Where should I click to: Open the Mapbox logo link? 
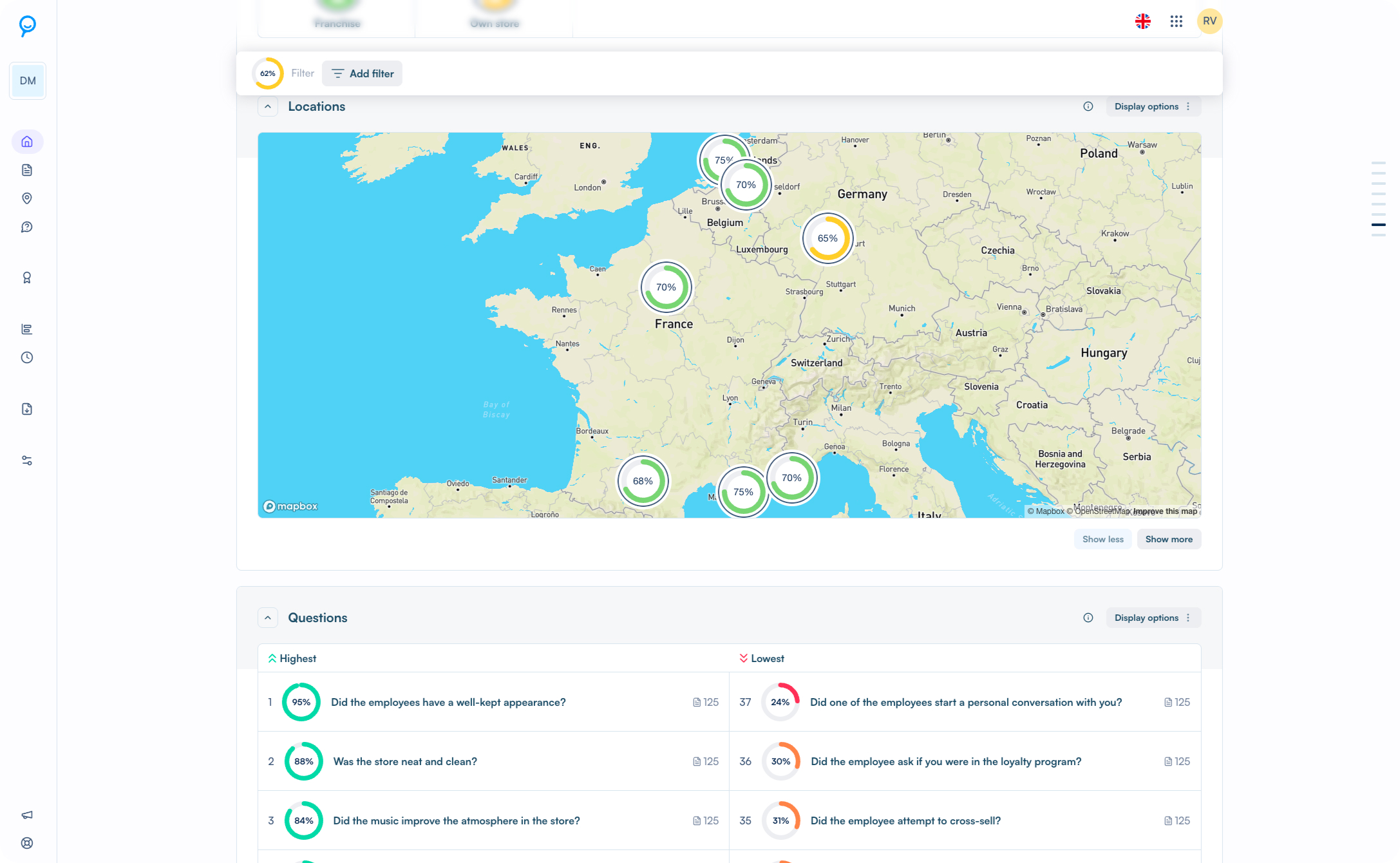(x=290, y=506)
